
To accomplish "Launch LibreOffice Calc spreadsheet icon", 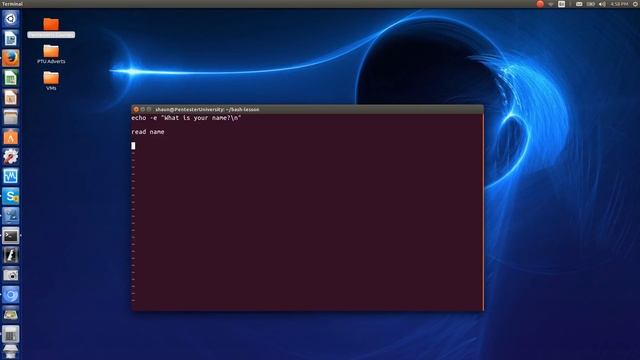I will coord(11,78).
